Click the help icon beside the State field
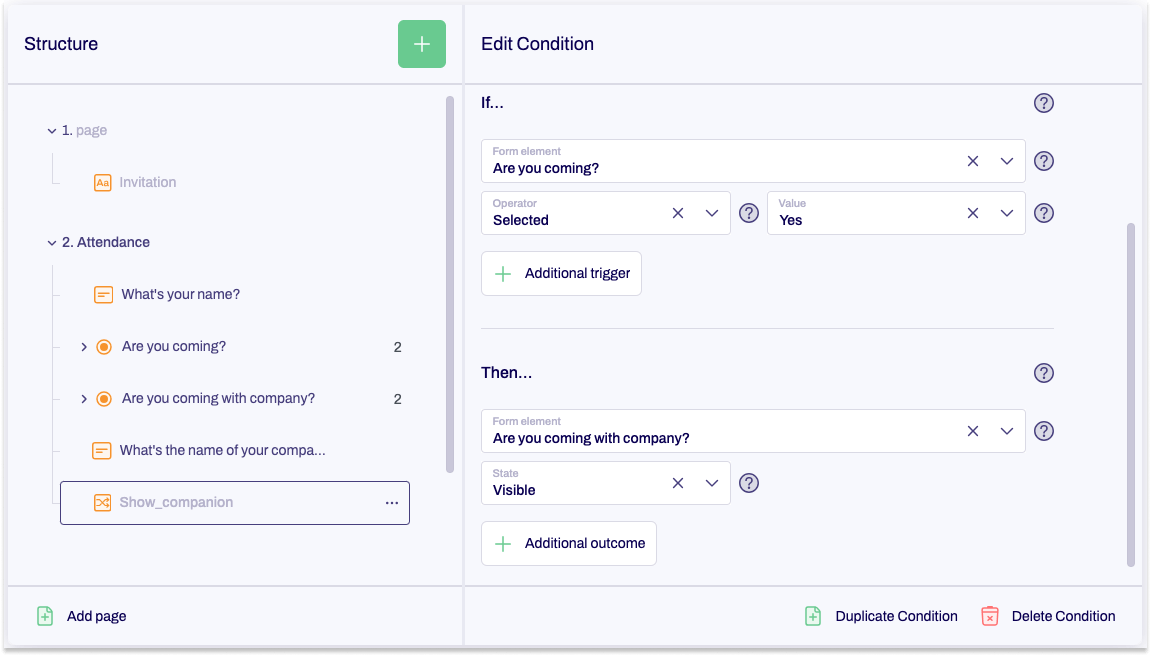The width and height of the screenshot is (1151, 656). point(749,483)
